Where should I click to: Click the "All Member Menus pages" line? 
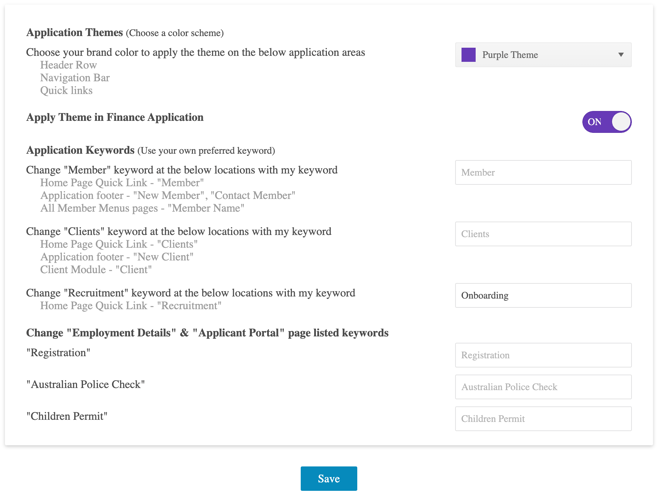pyautogui.click(x=142, y=208)
